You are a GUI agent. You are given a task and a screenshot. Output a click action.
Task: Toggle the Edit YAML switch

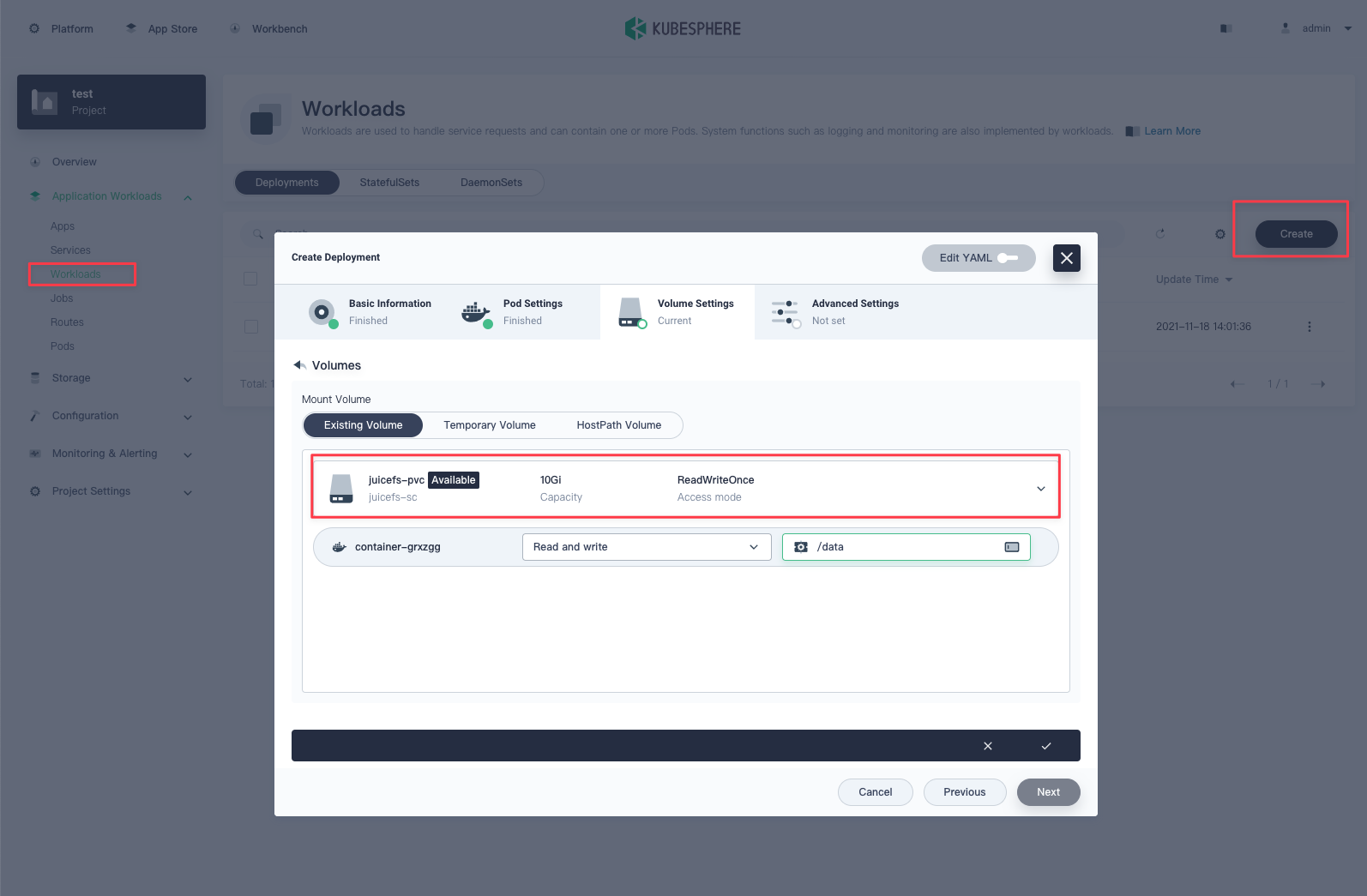(x=1008, y=258)
